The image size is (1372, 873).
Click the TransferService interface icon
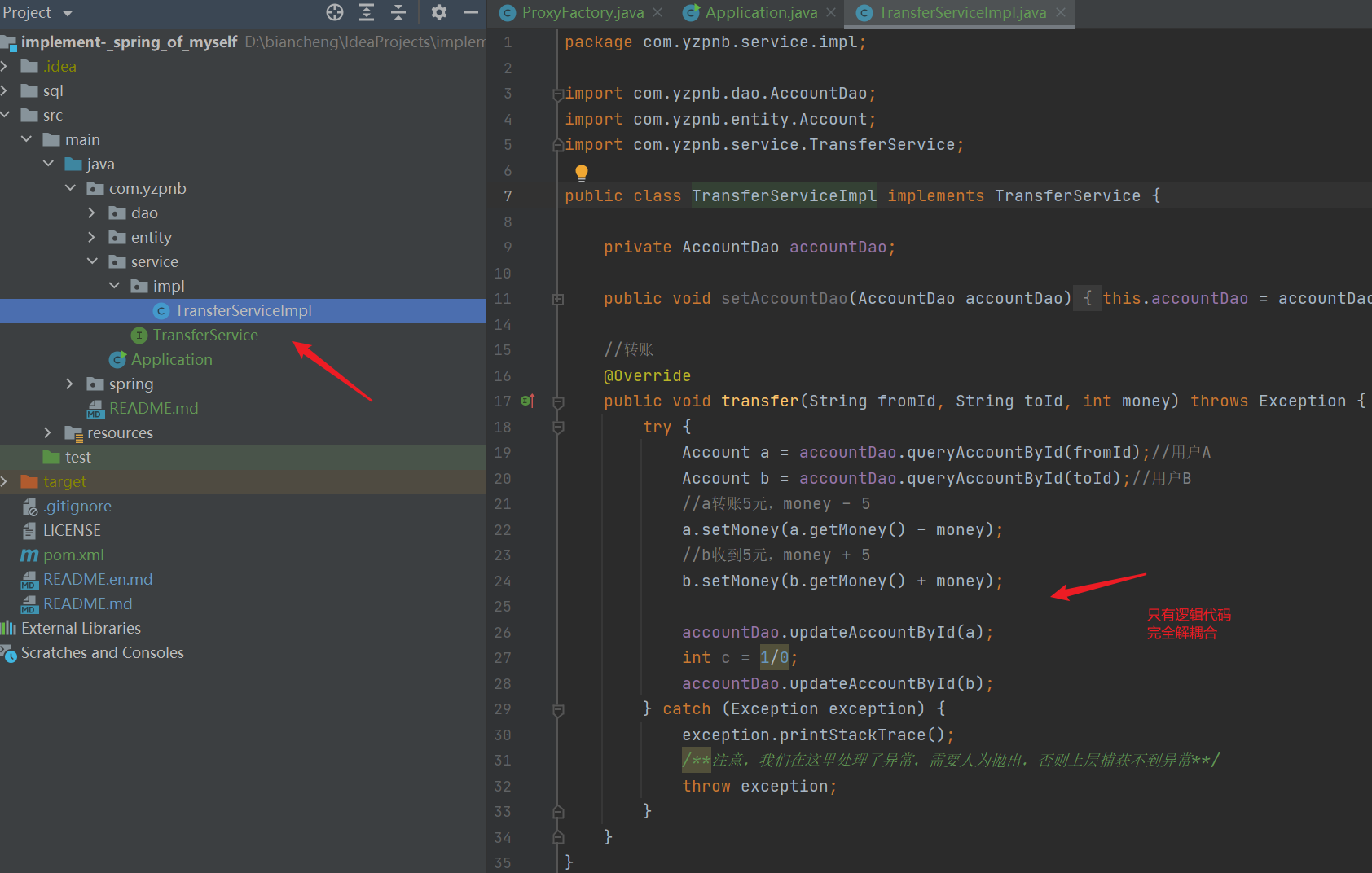pyautogui.click(x=139, y=335)
